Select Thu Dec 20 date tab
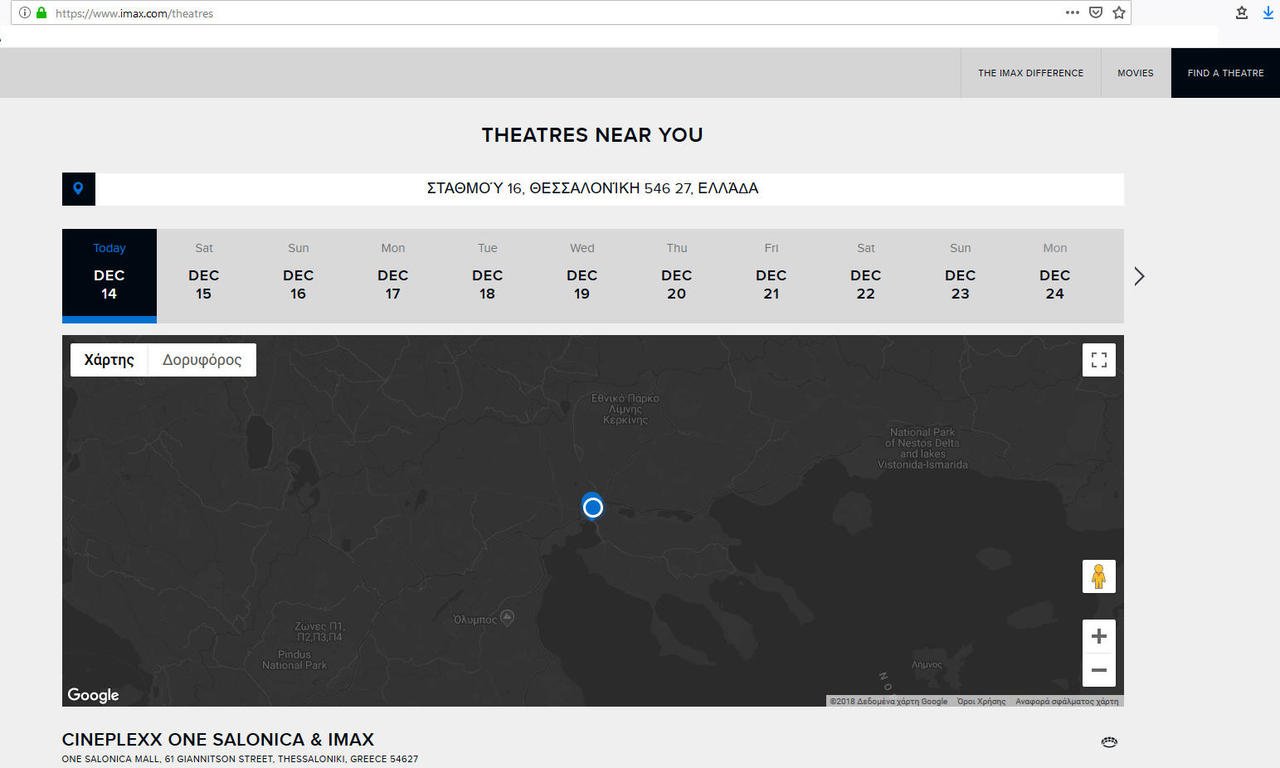Screen dimensions: 1280x768 [x=677, y=275]
